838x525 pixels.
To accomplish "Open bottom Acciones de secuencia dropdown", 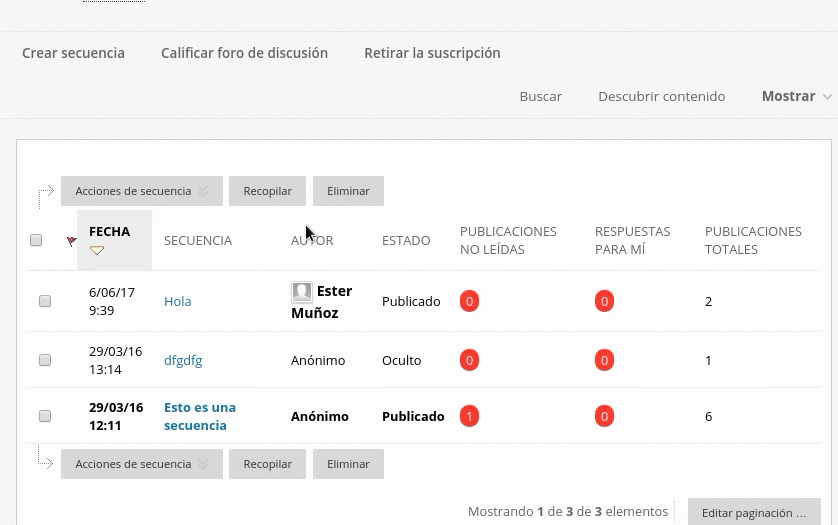I will pyautogui.click(x=141, y=464).
